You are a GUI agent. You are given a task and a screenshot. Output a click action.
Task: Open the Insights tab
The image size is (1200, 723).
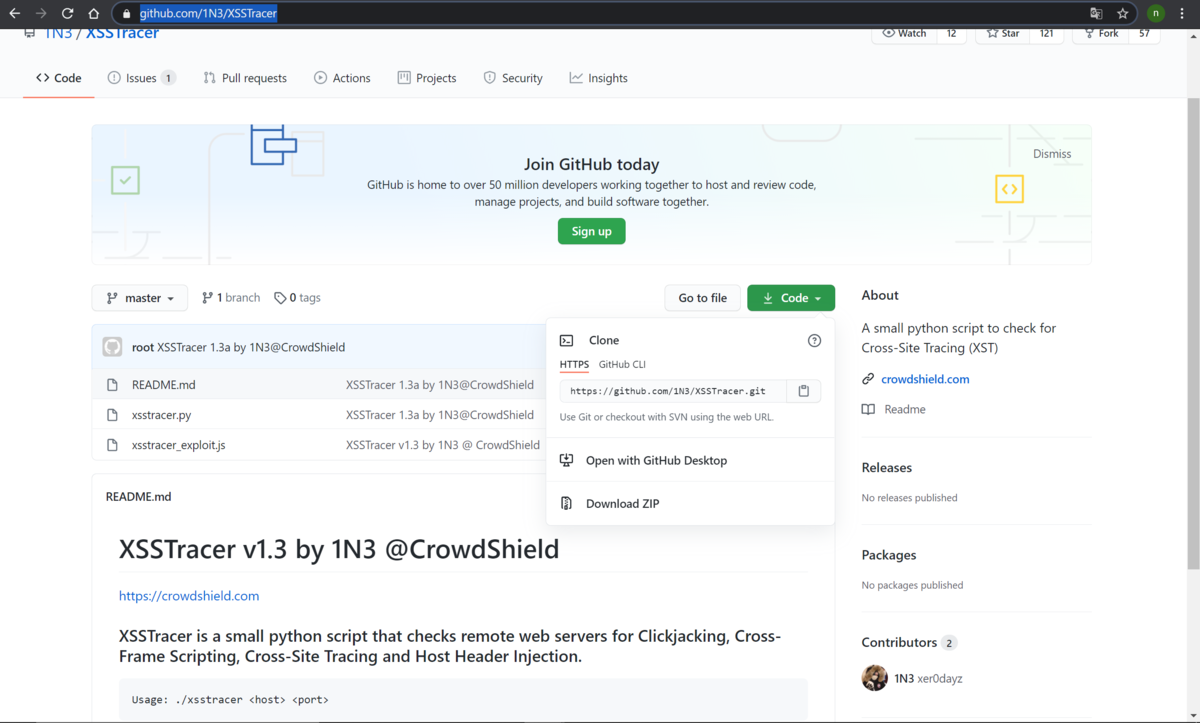coord(599,78)
